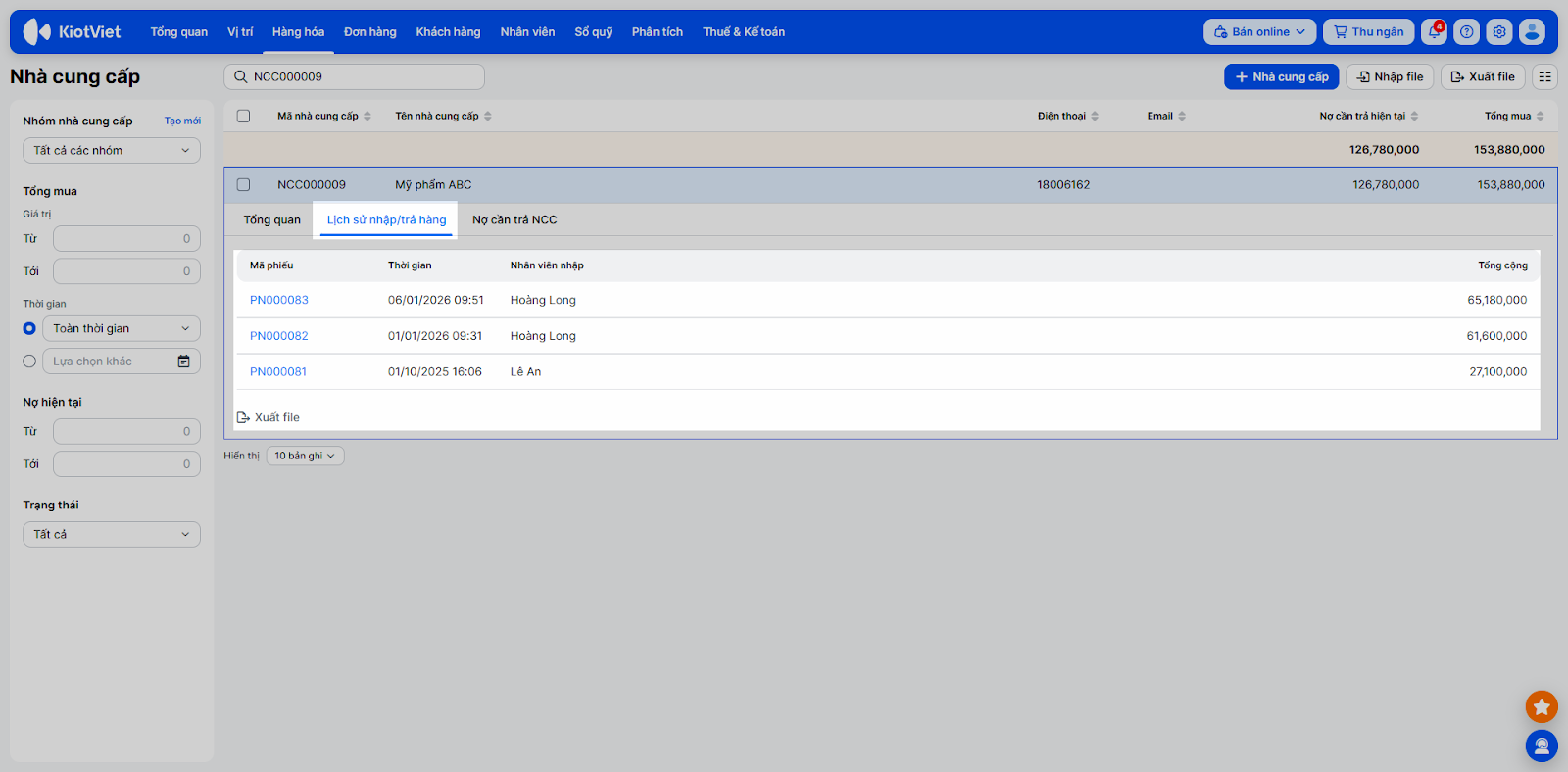This screenshot has height=772, width=1568.
Task: Click employee name Lê An
Action: point(525,372)
